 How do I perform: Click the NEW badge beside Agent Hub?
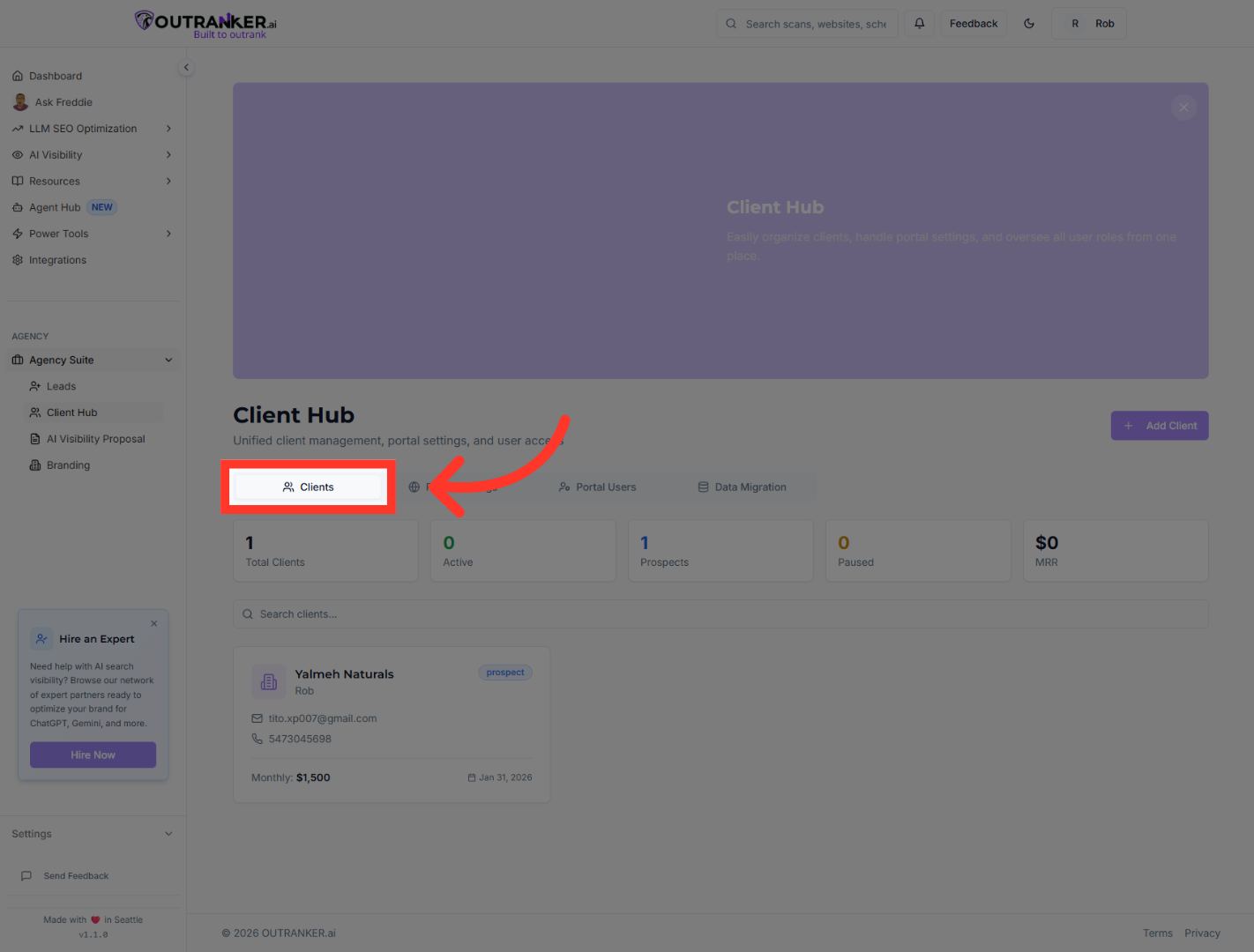tap(102, 208)
